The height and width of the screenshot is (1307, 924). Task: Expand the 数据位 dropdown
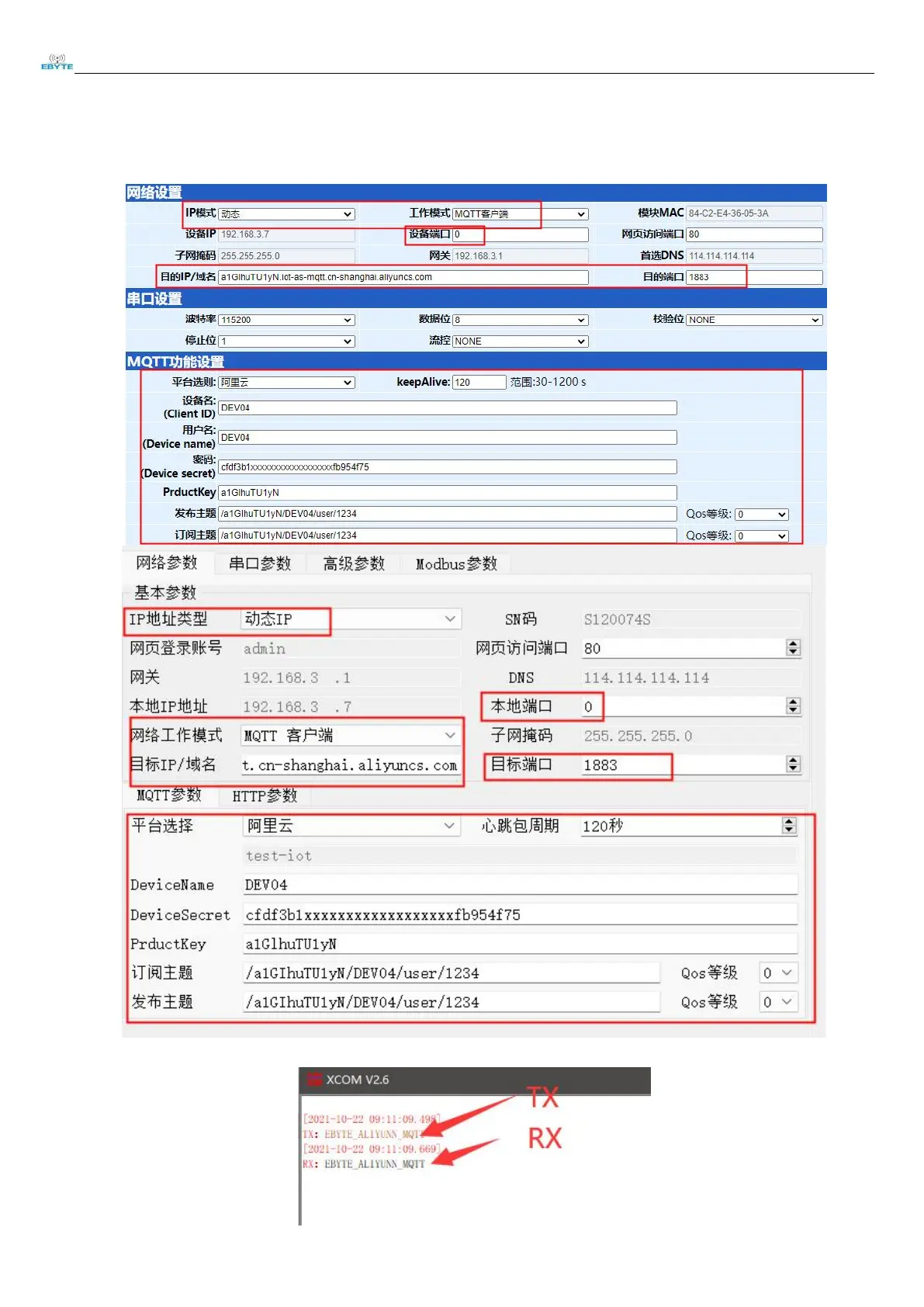pos(520,320)
